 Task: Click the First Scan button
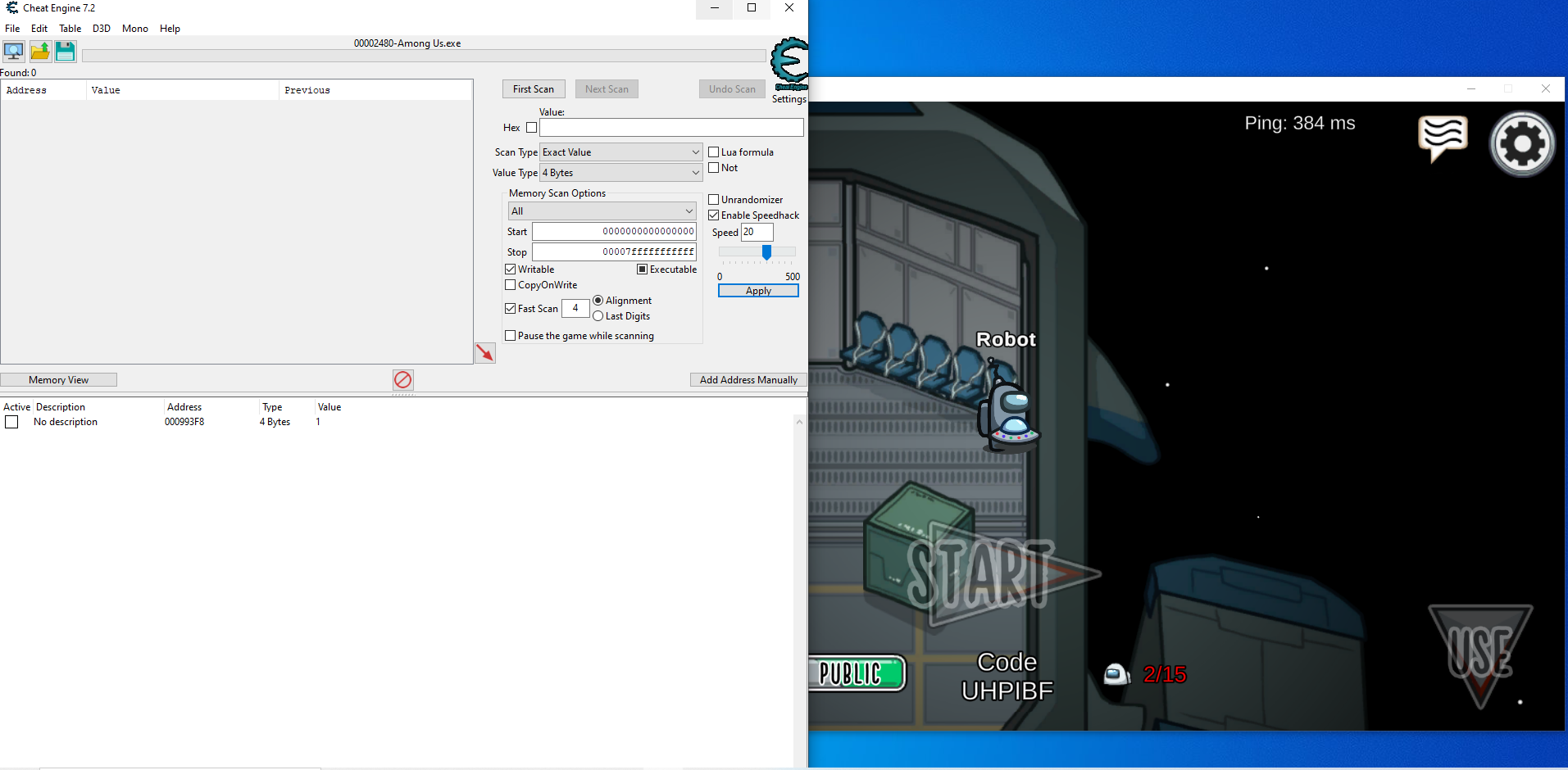click(x=534, y=88)
